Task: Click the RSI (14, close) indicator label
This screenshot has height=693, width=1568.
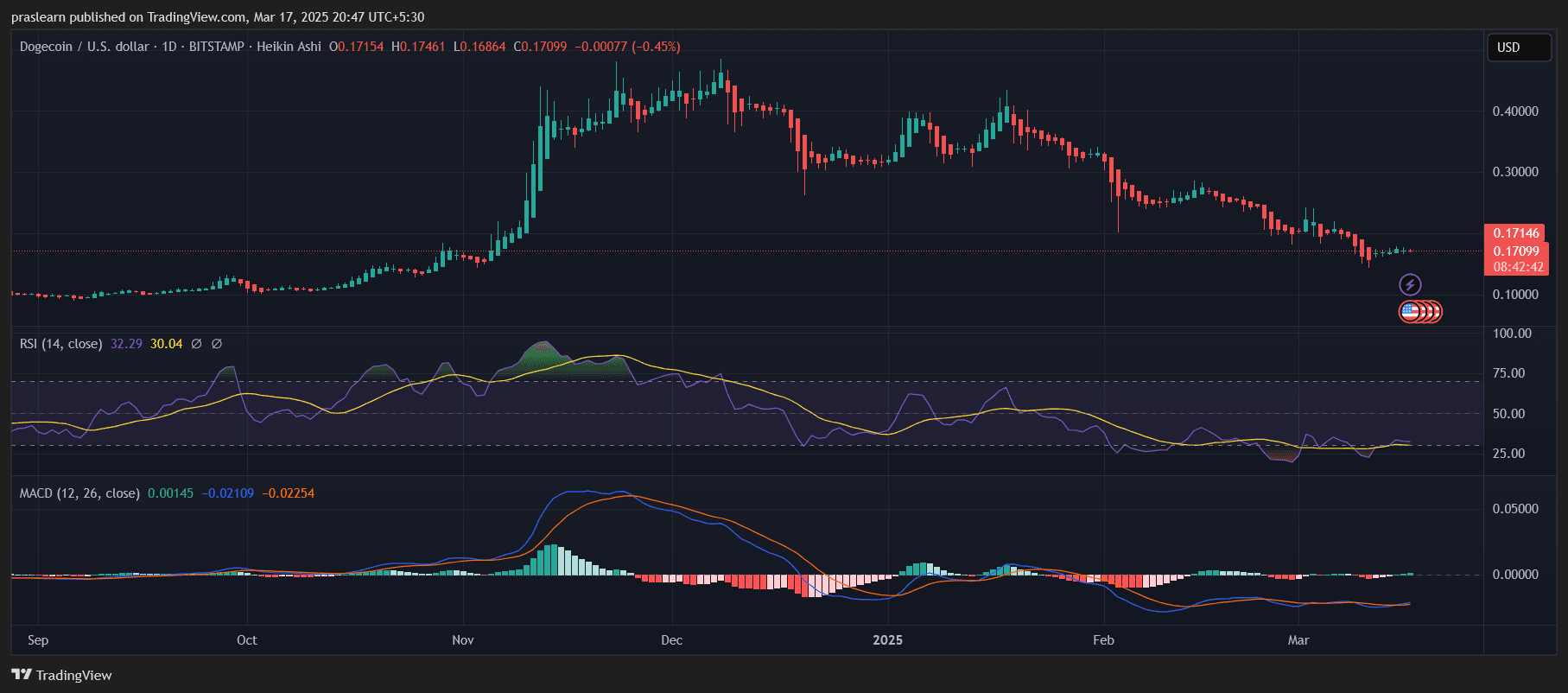Action: tap(60, 344)
